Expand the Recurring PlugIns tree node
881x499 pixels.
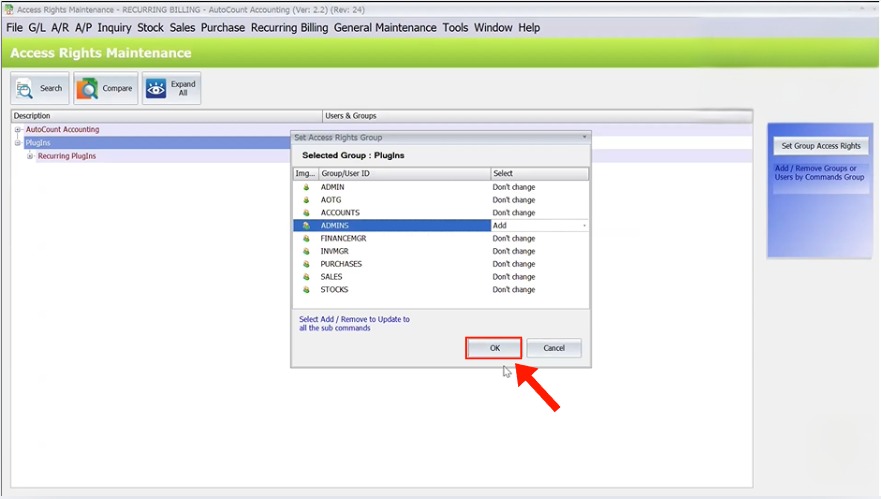[30, 156]
